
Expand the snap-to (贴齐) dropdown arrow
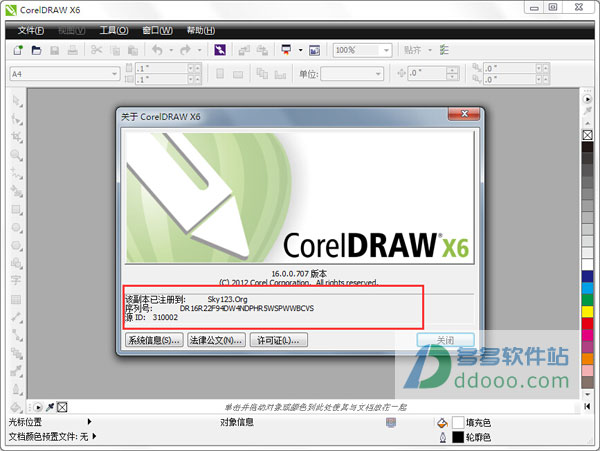point(430,50)
